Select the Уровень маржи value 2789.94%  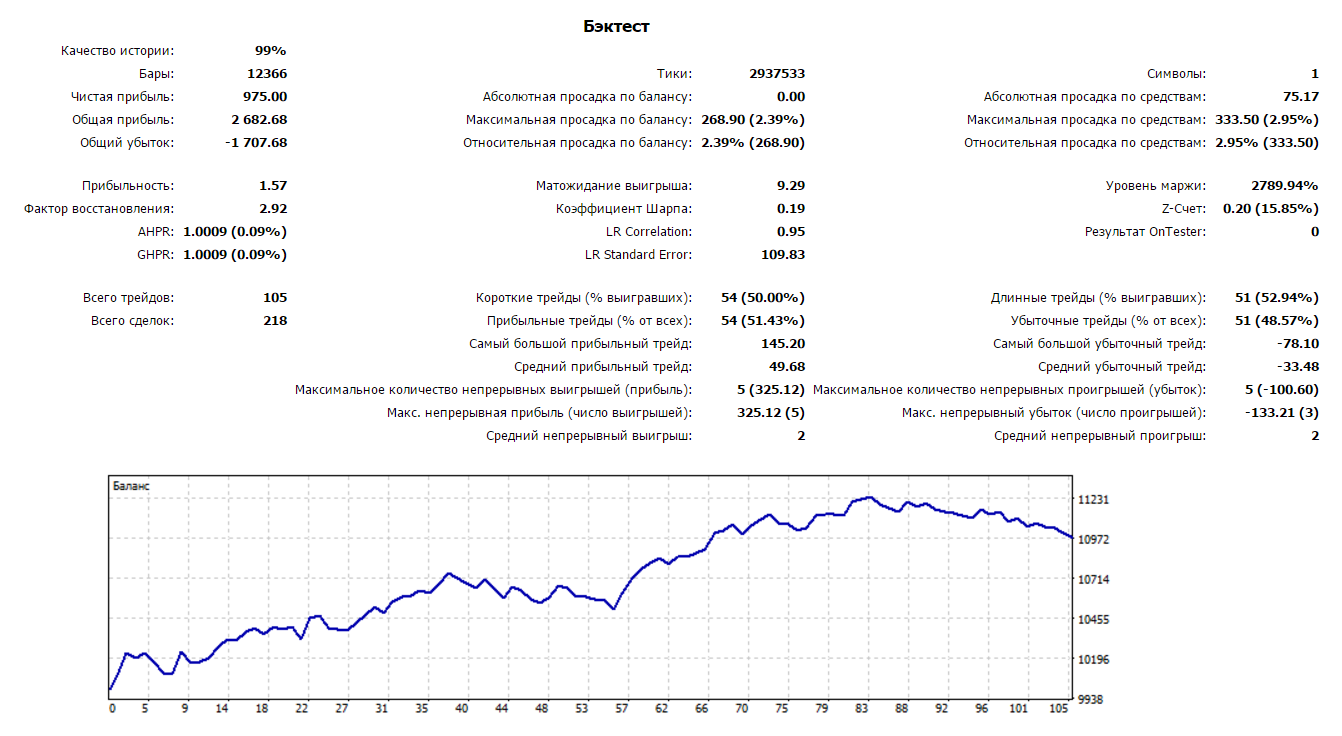coord(1285,186)
